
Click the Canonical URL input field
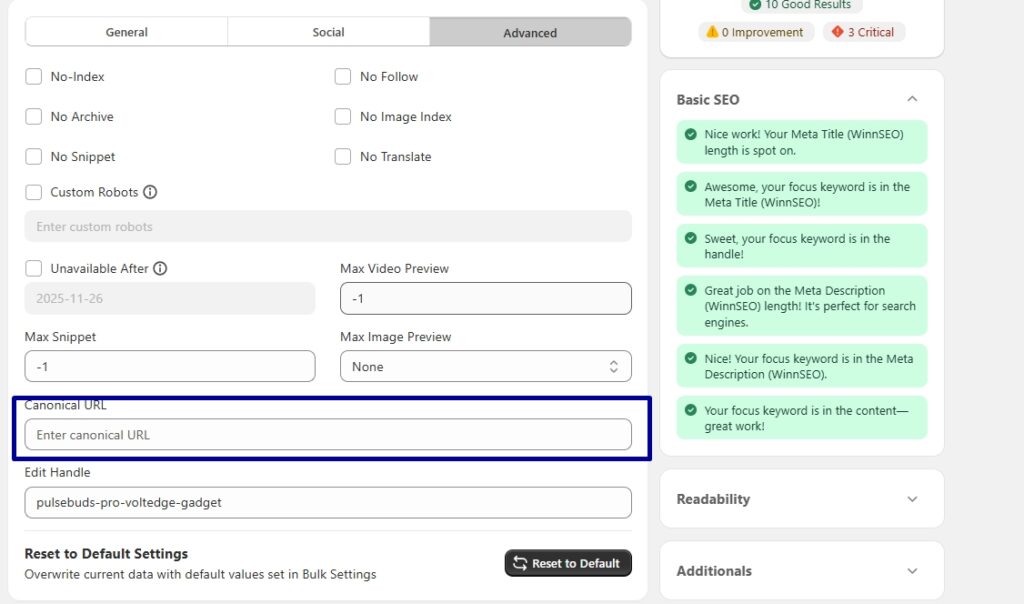click(x=328, y=435)
